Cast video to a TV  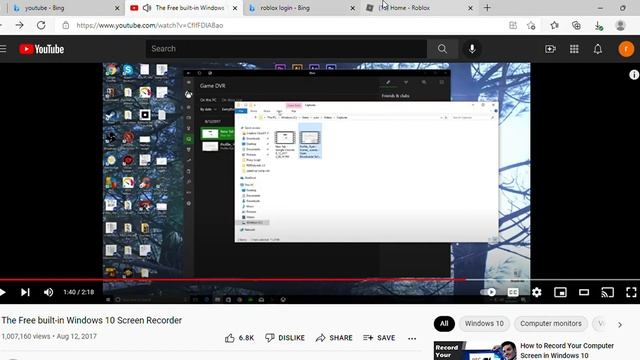(x=608, y=292)
